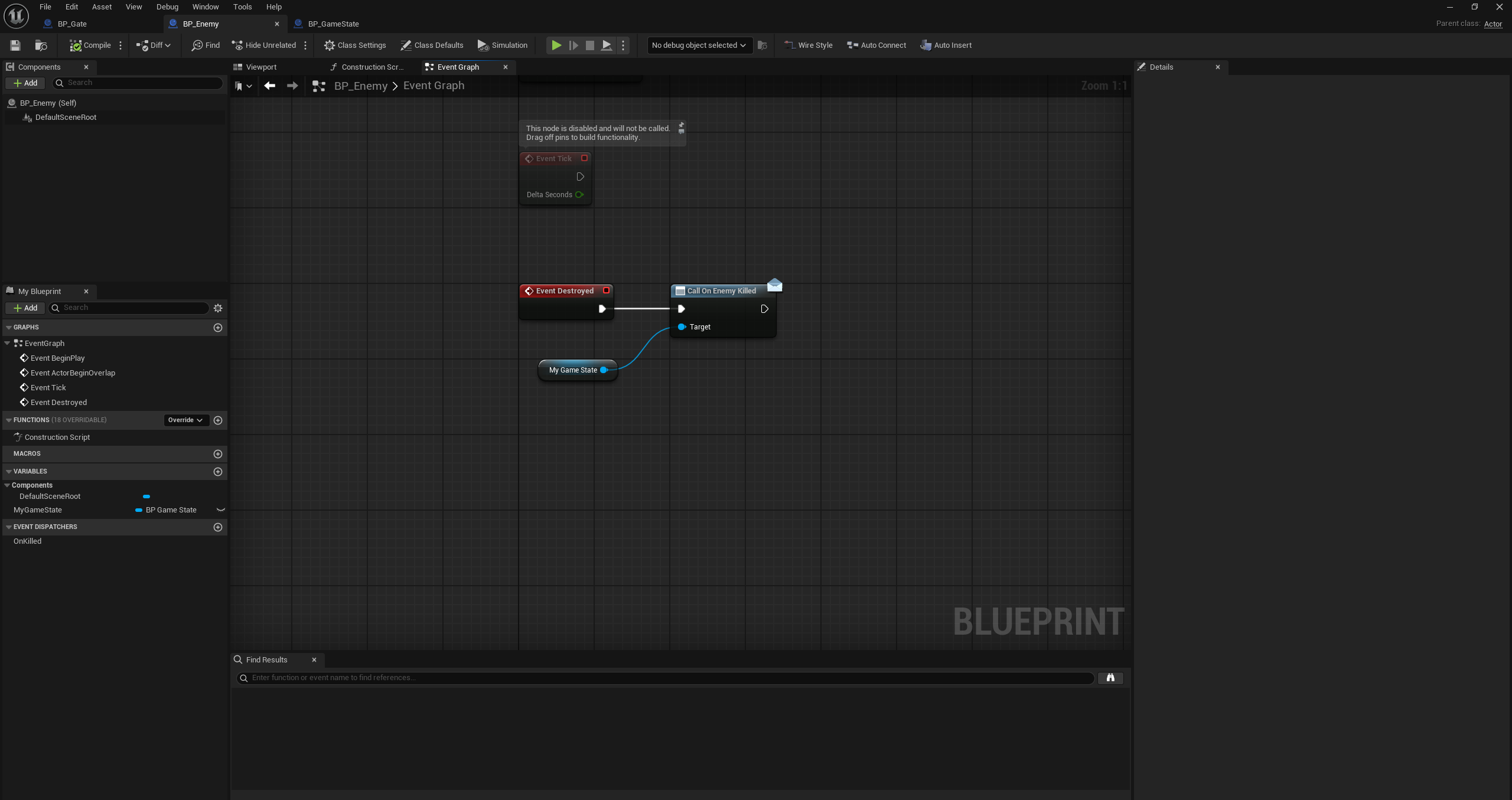Image resolution: width=1512 pixels, height=800 pixels.
Task: Click the Find in blueprint icon
Action: [x=206, y=45]
